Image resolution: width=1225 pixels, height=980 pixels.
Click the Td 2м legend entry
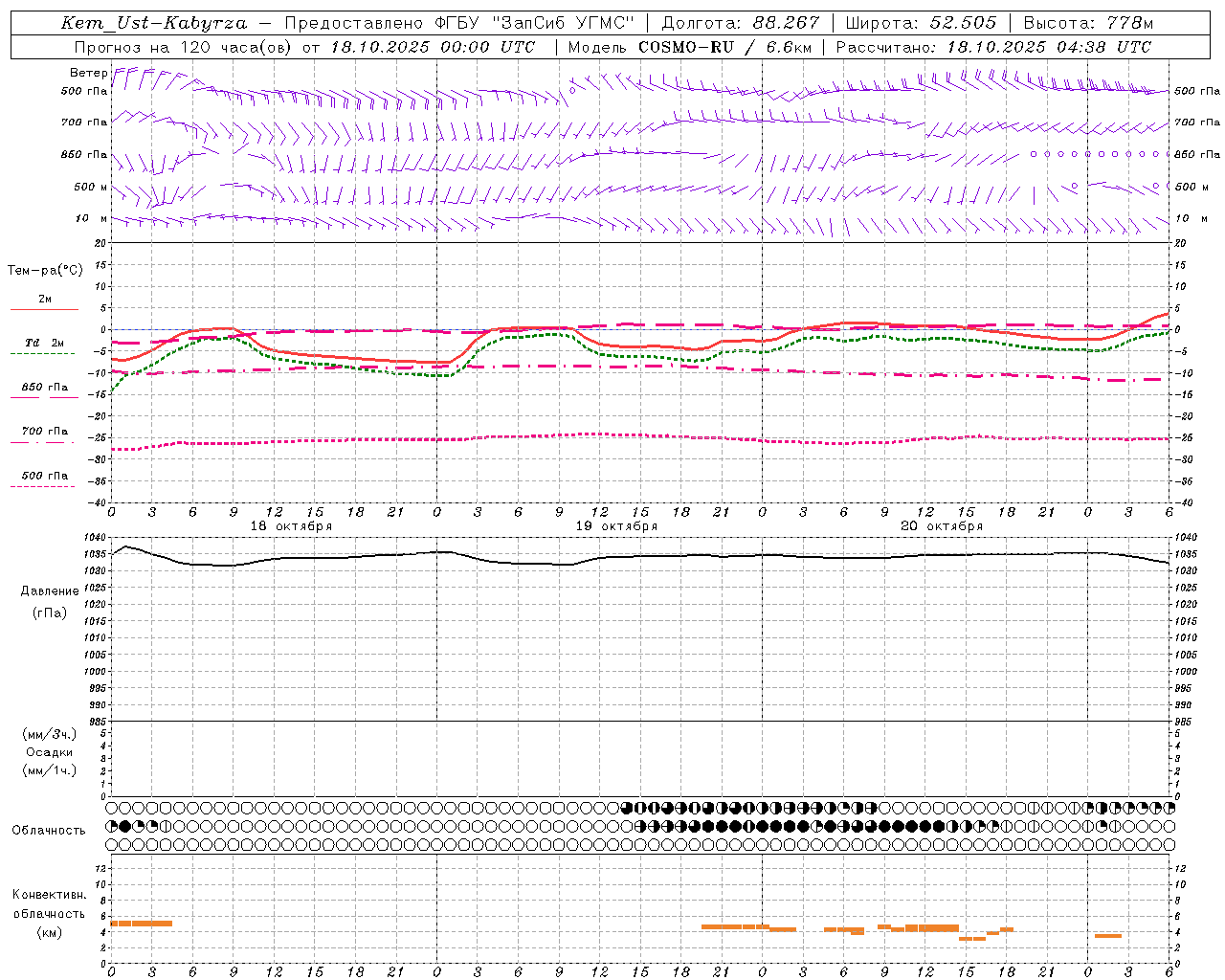pos(45,343)
